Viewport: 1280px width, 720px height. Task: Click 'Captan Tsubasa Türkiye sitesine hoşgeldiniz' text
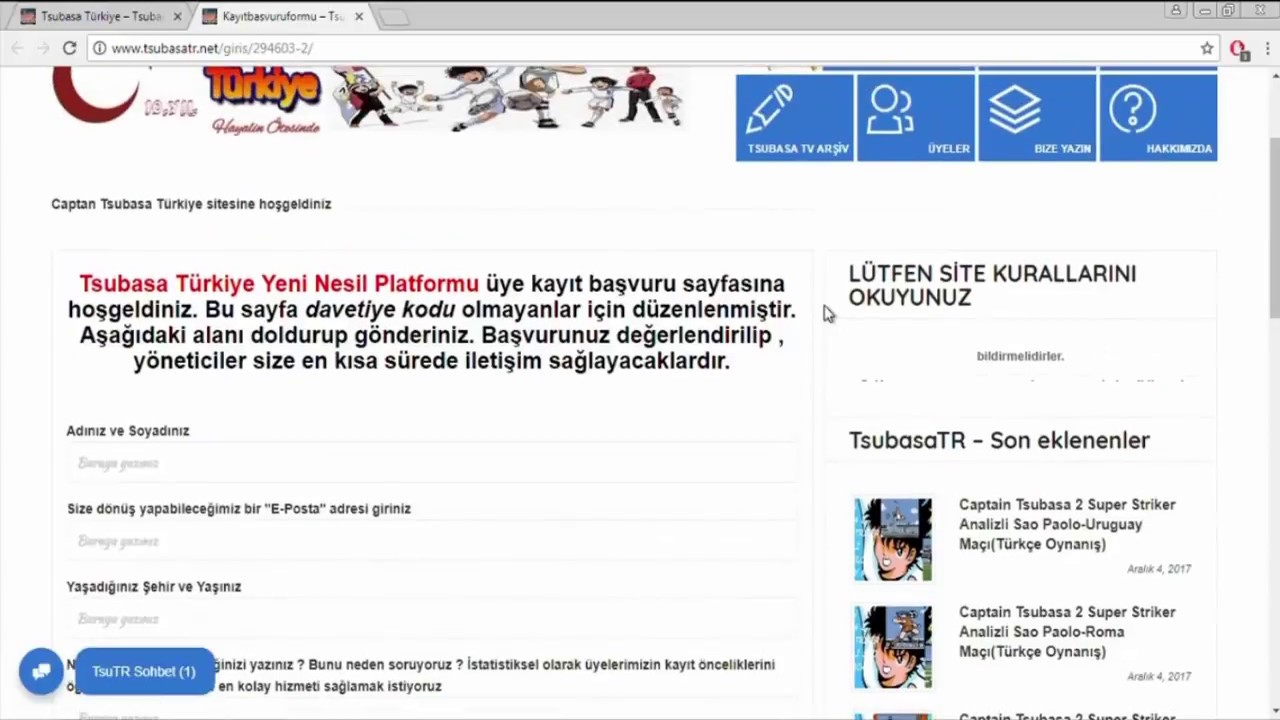(x=191, y=204)
